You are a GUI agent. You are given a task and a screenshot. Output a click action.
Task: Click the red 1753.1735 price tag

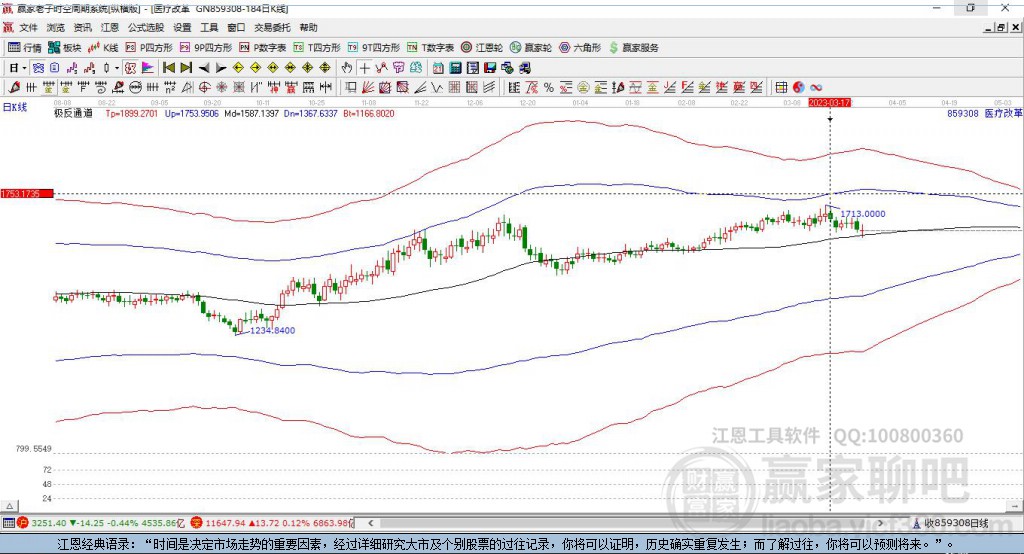27,194
